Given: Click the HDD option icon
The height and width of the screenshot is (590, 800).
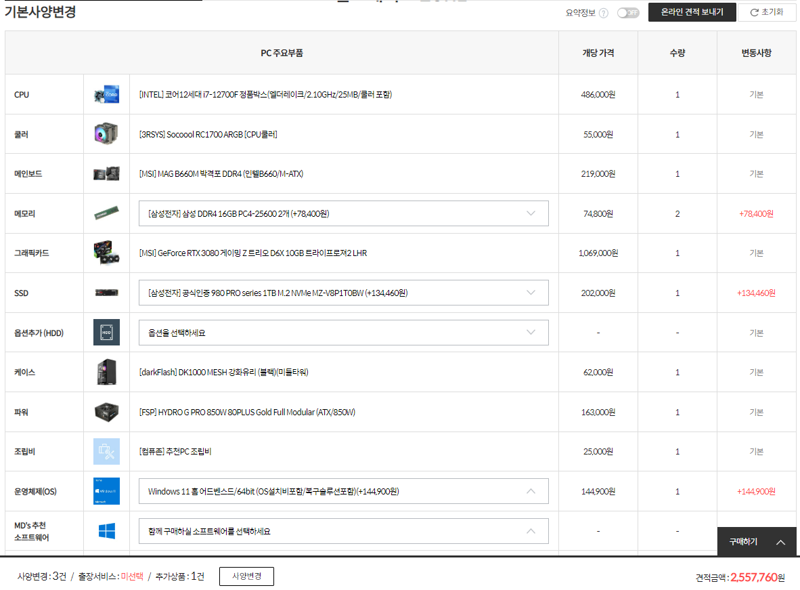Looking at the screenshot, I should (107, 332).
